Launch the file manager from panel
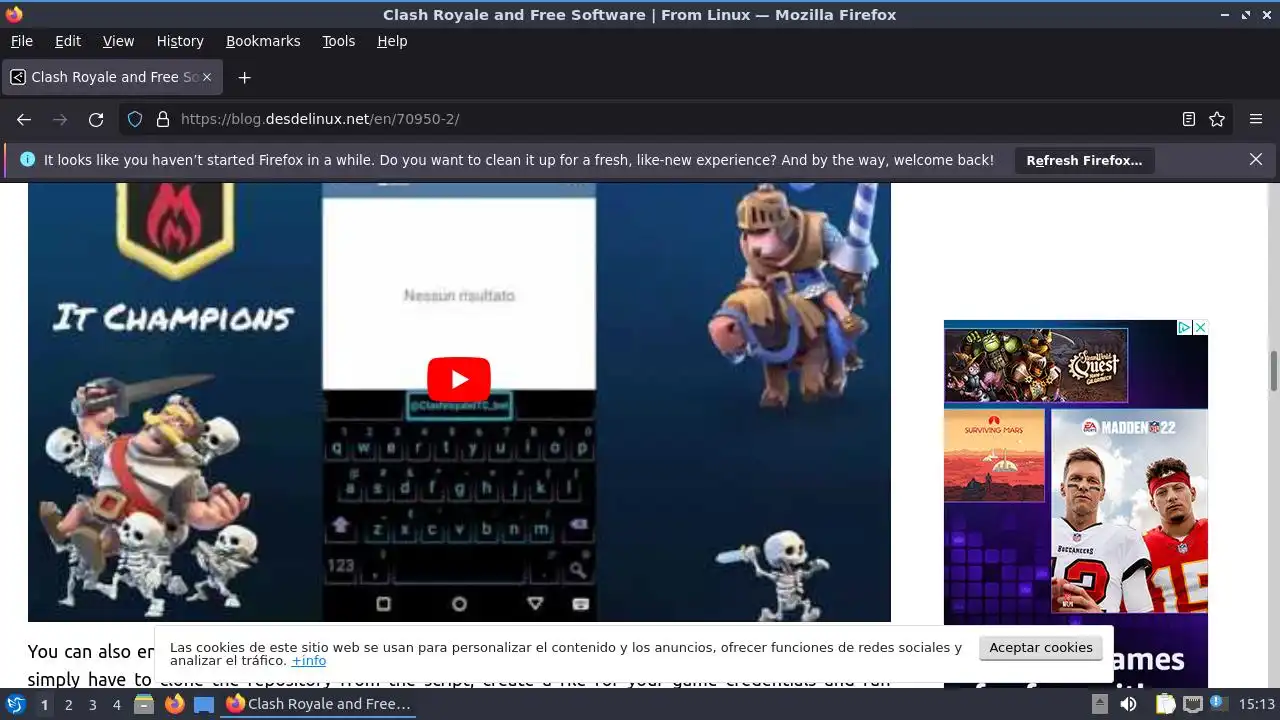 [x=144, y=704]
